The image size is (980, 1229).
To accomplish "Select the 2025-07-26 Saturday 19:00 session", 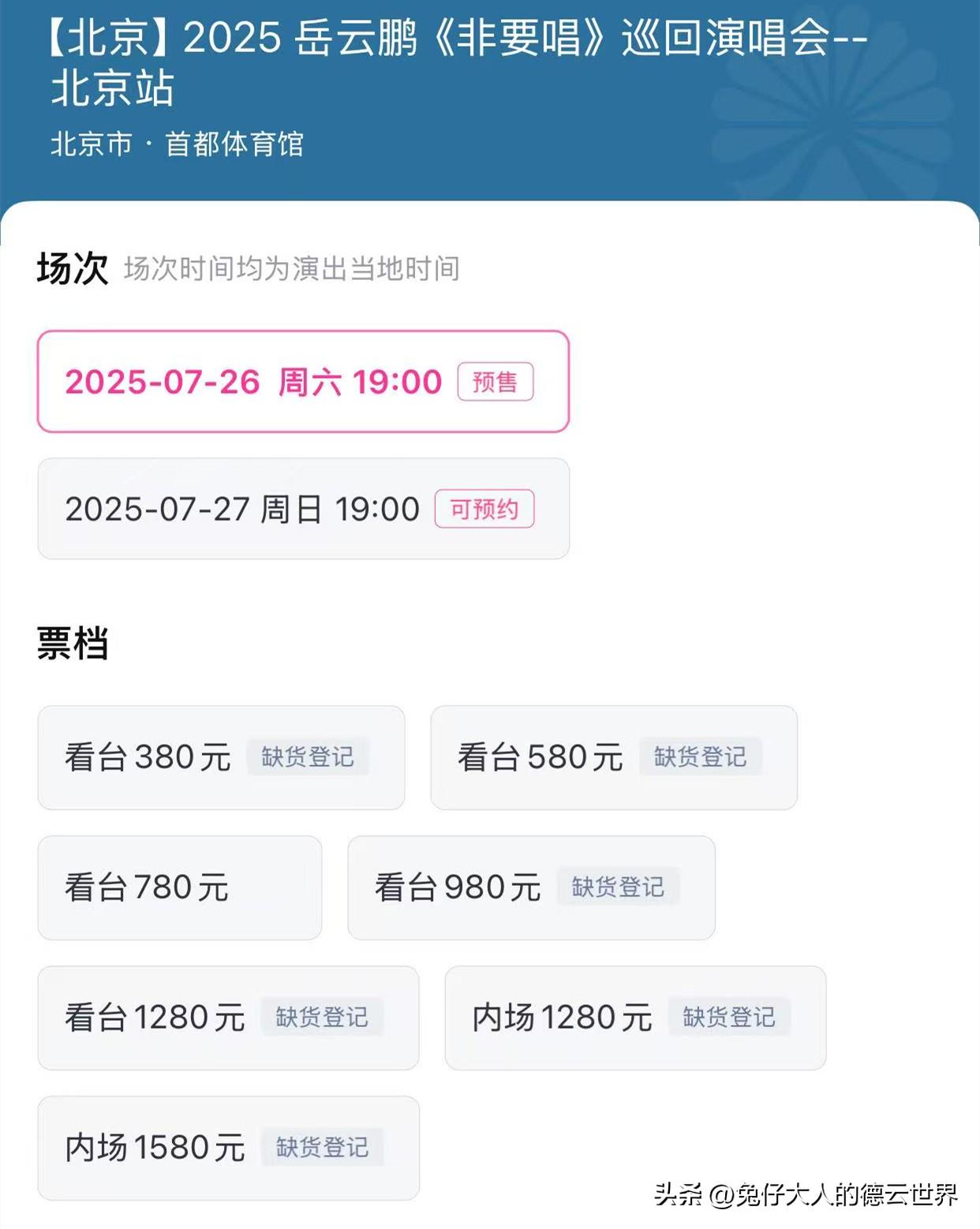I will (303, 382).
